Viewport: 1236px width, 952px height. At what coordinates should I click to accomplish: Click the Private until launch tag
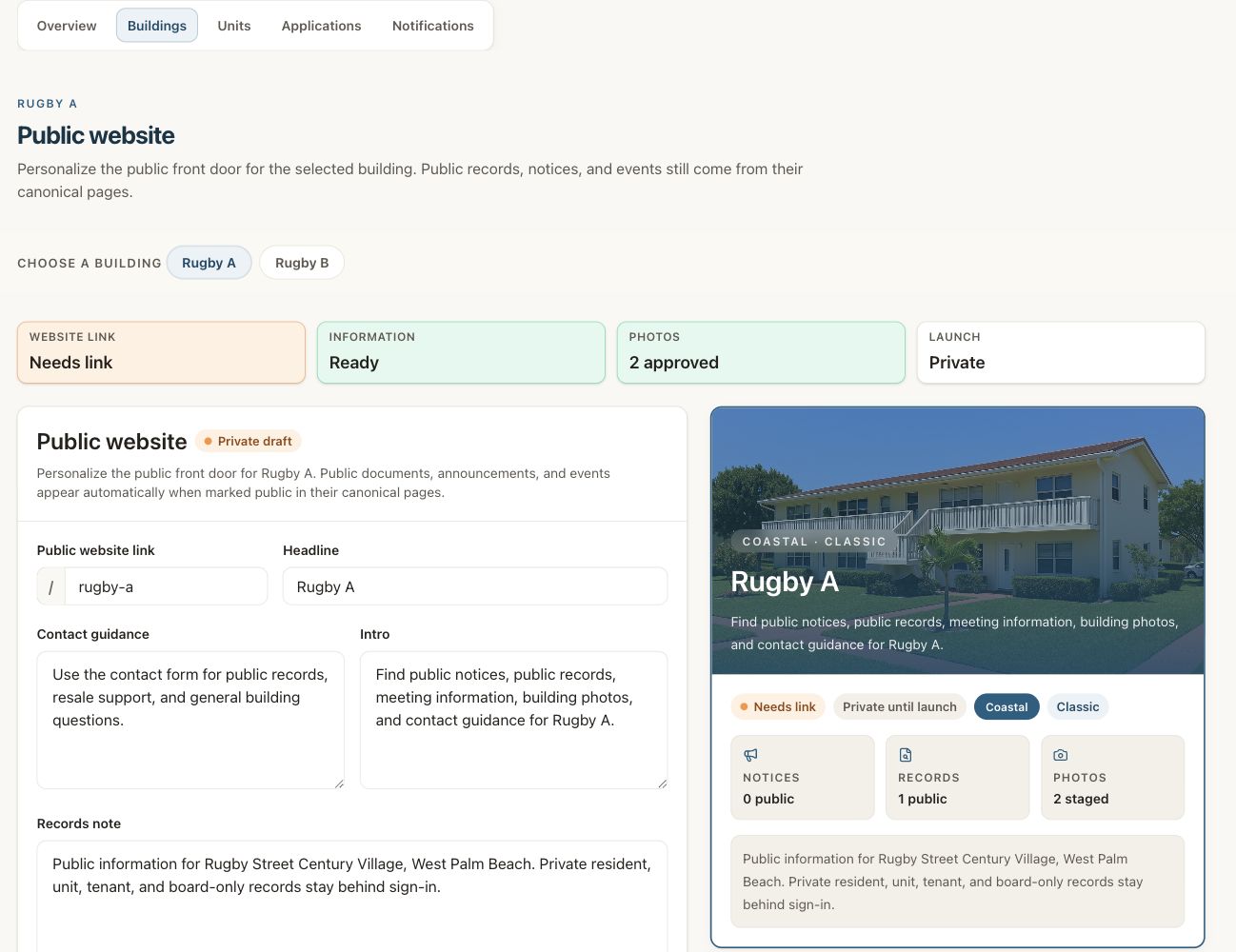tap(900, 706)
